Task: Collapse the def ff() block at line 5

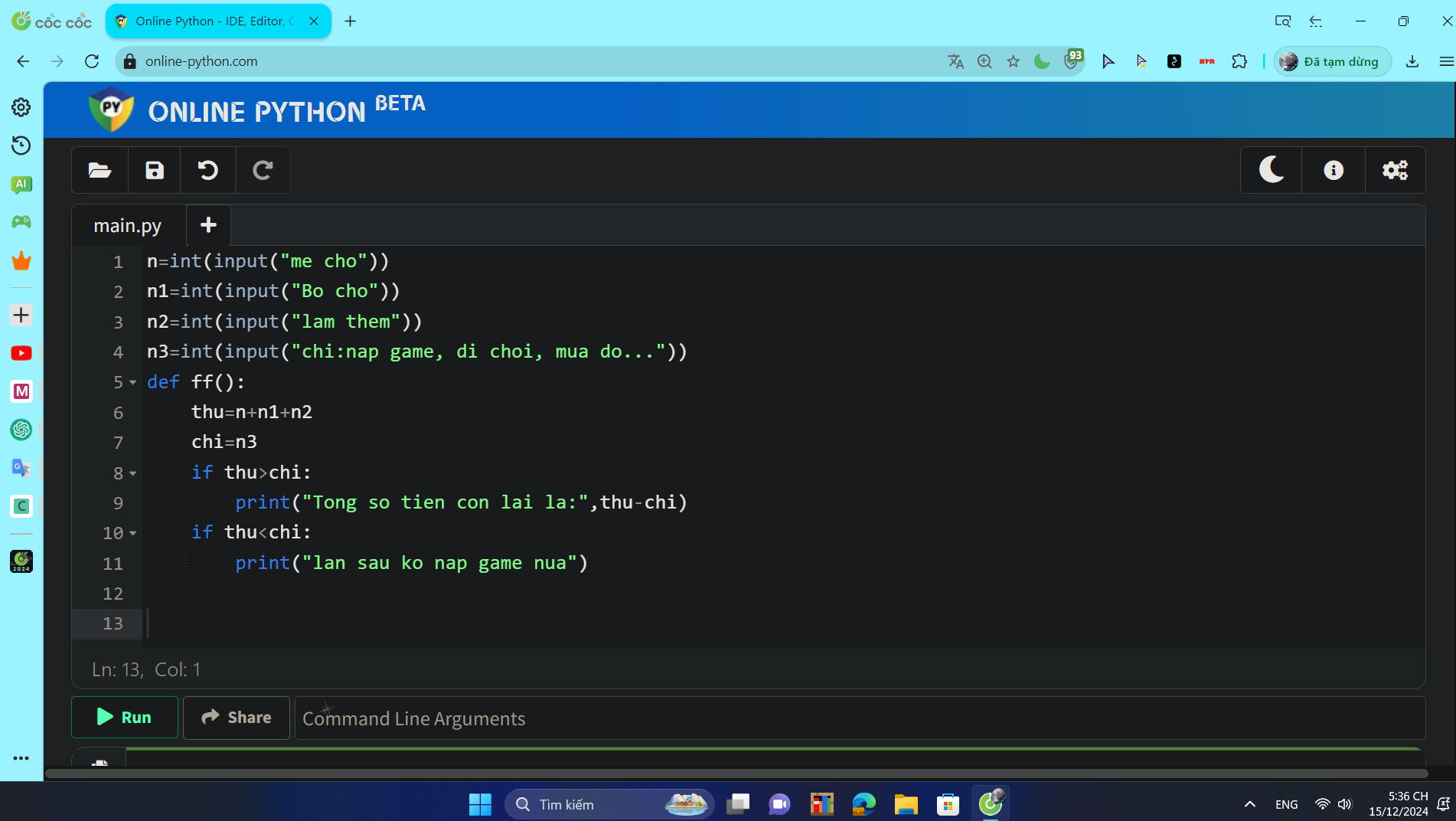Action: click(x=133, y=382)
